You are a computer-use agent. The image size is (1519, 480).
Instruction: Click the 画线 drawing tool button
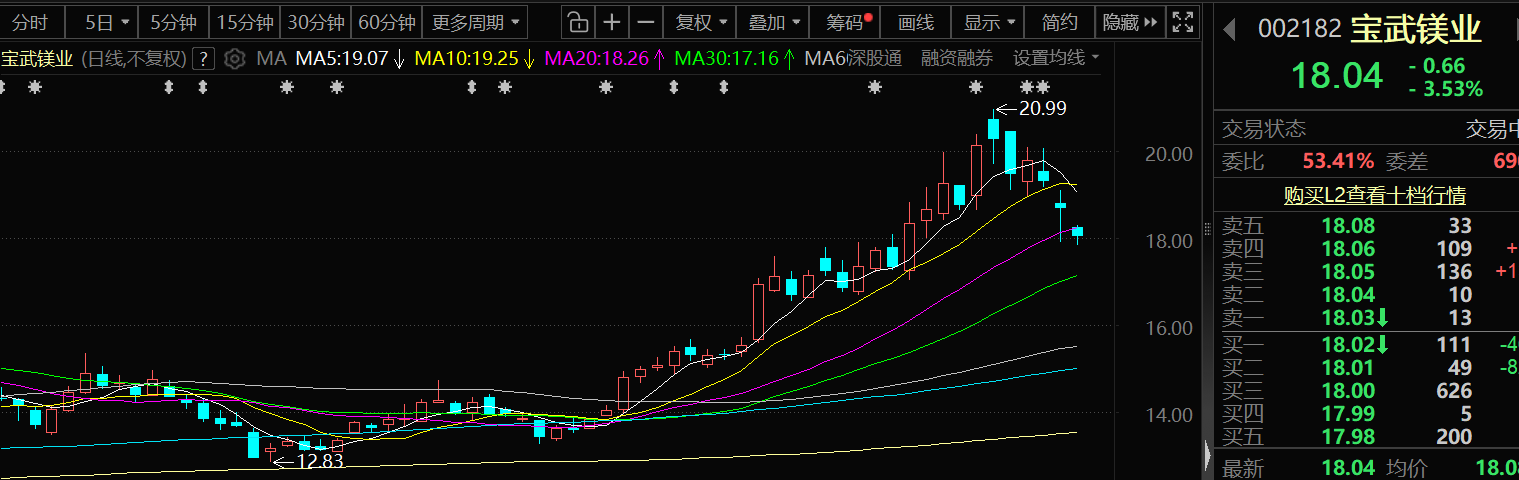(916, 22)
